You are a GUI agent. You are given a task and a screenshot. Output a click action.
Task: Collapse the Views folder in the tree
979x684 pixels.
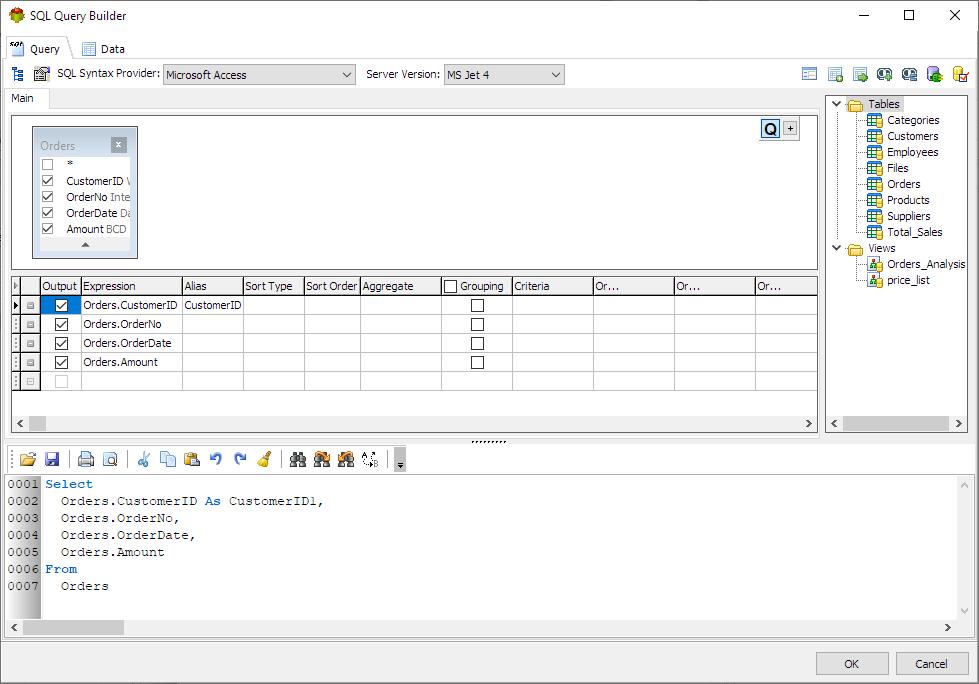tap(837, 248)
